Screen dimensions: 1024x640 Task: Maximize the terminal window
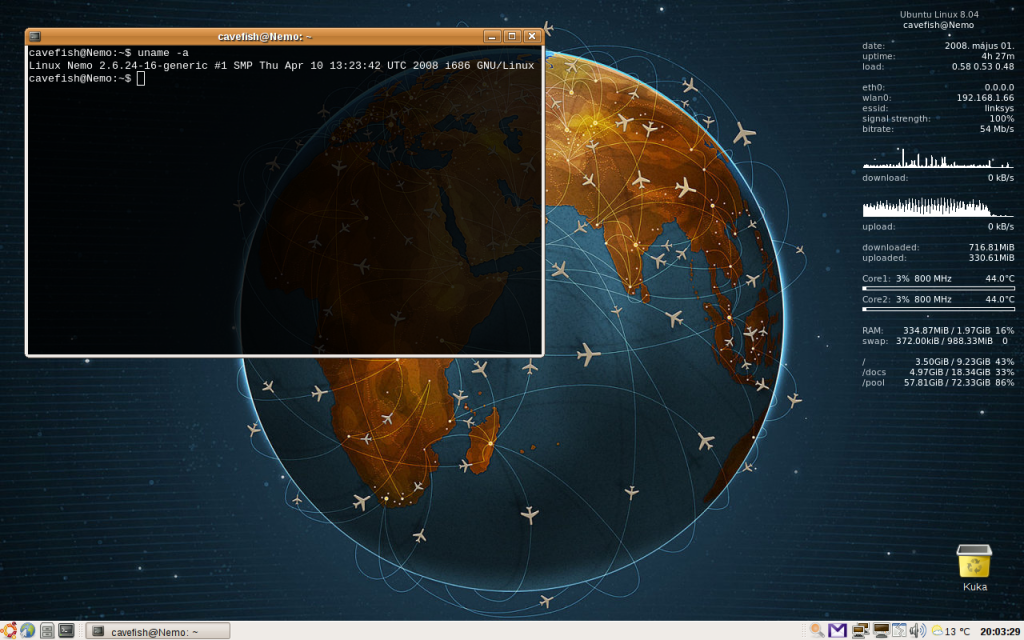(511, 36)
